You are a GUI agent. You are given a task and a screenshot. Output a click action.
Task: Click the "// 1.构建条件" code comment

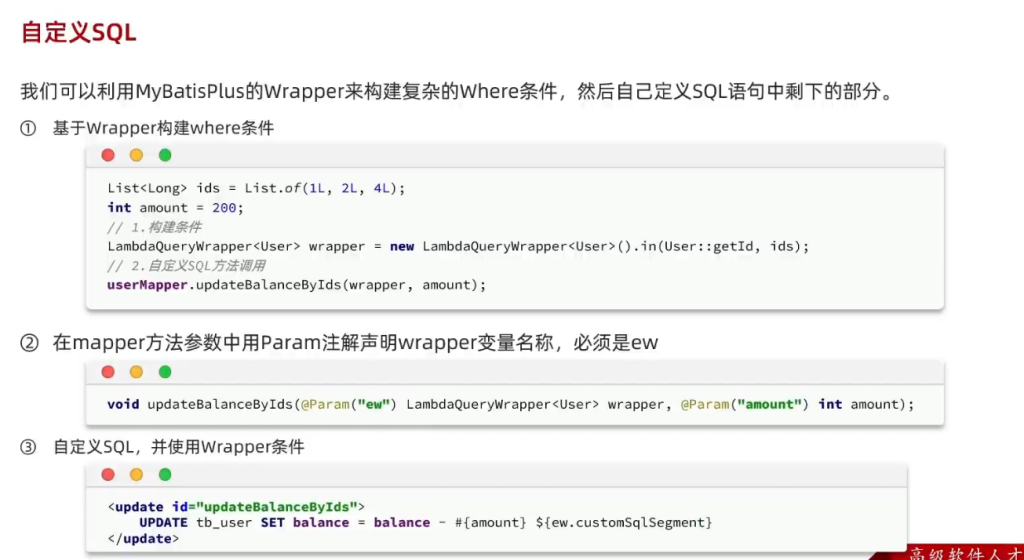[x=154, y=227]
